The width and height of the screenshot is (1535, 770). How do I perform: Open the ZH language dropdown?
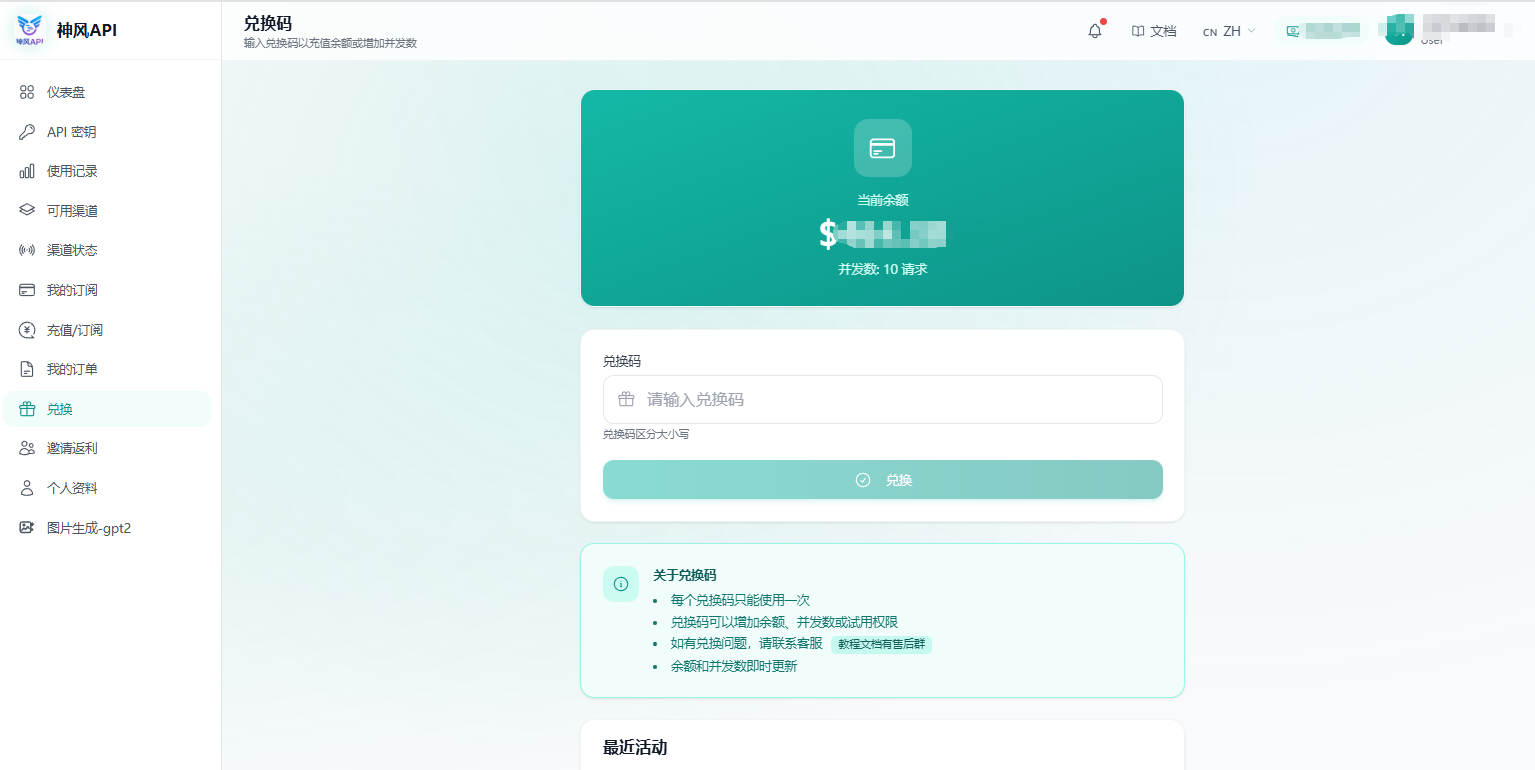point(1229,31)
